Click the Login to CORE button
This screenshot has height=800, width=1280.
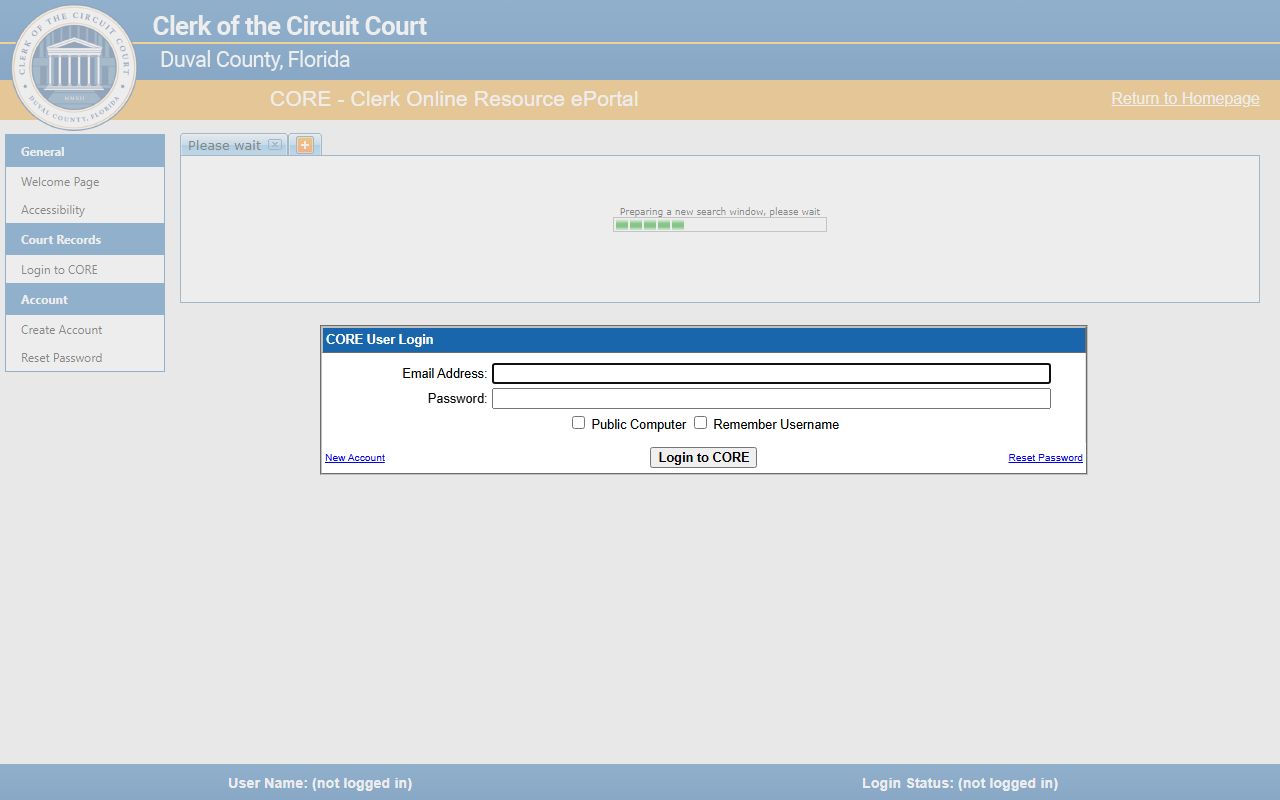703,457
